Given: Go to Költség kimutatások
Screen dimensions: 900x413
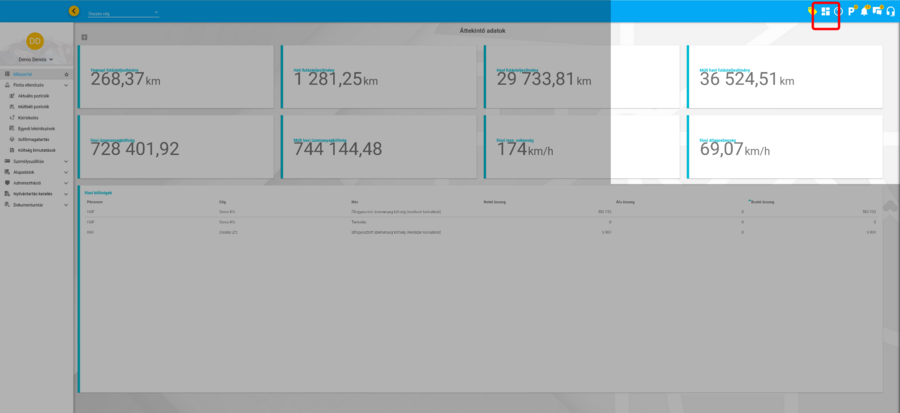Looking at the screenshot, I should 37,149.
